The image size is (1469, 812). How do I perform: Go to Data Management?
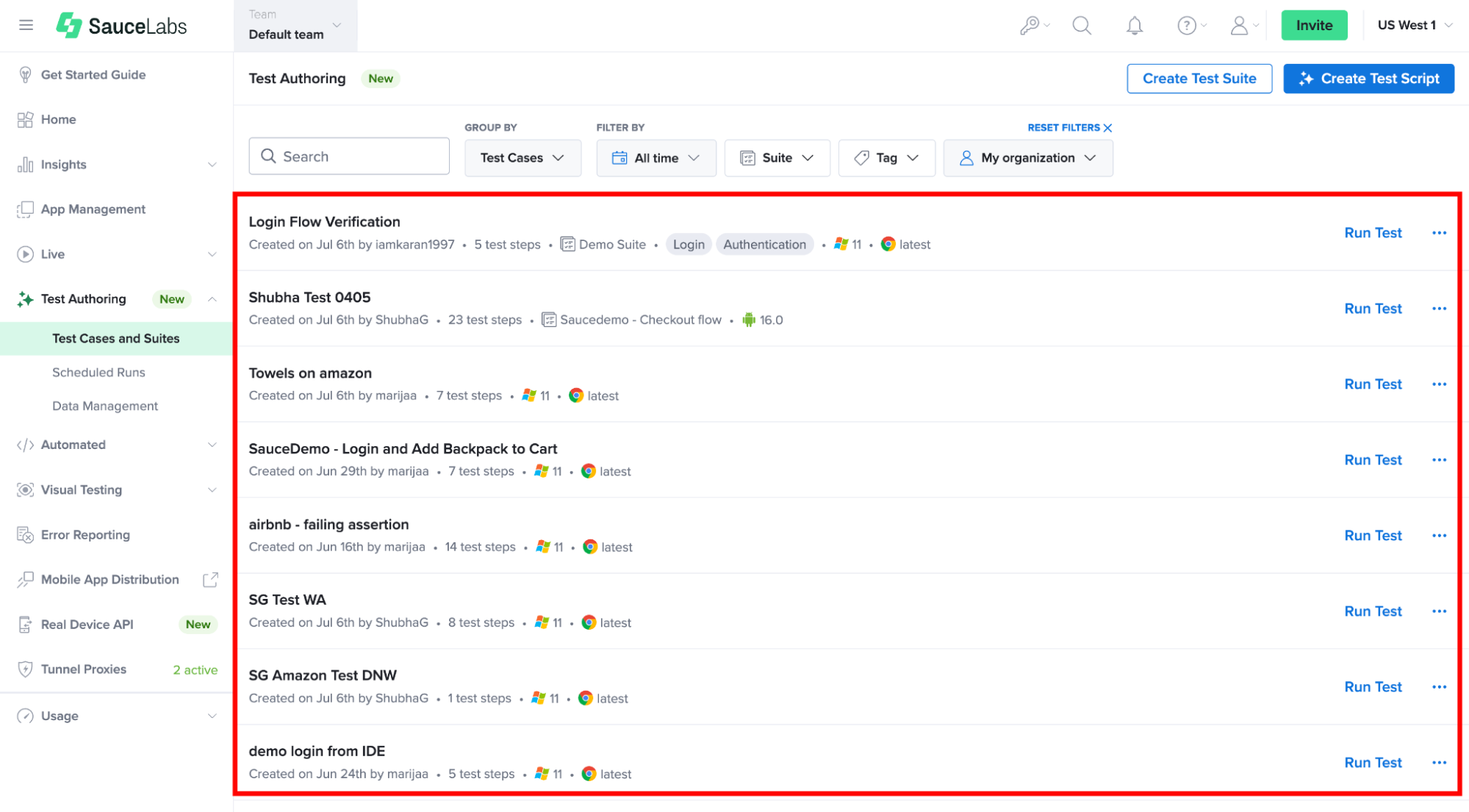pyautogui.click(x=105, y=406)
